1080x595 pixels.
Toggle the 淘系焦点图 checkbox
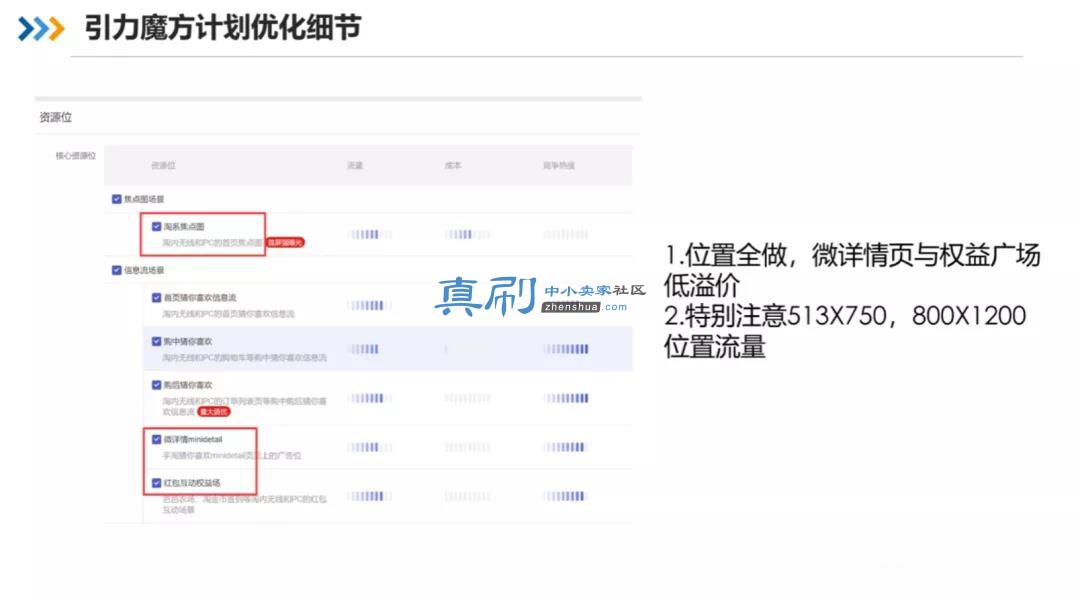pyautogui.click(x=156, y=227)
